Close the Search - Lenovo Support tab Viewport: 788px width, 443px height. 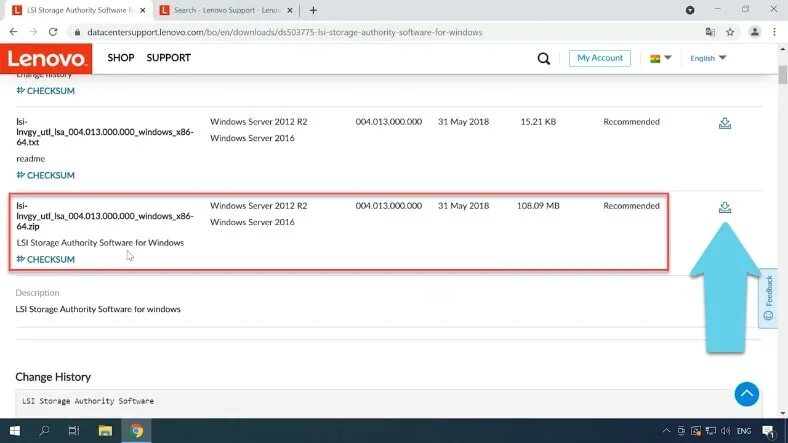(289, 10)
